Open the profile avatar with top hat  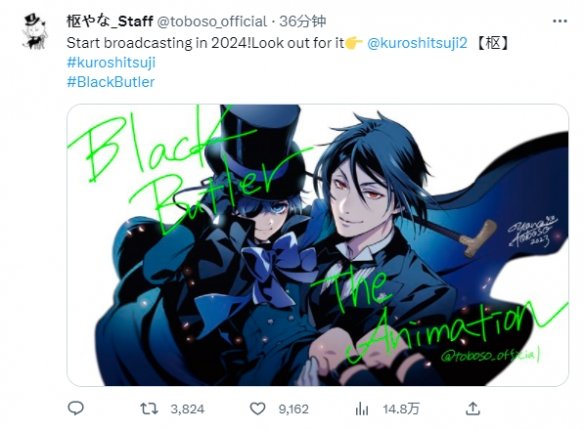[35, 31]
